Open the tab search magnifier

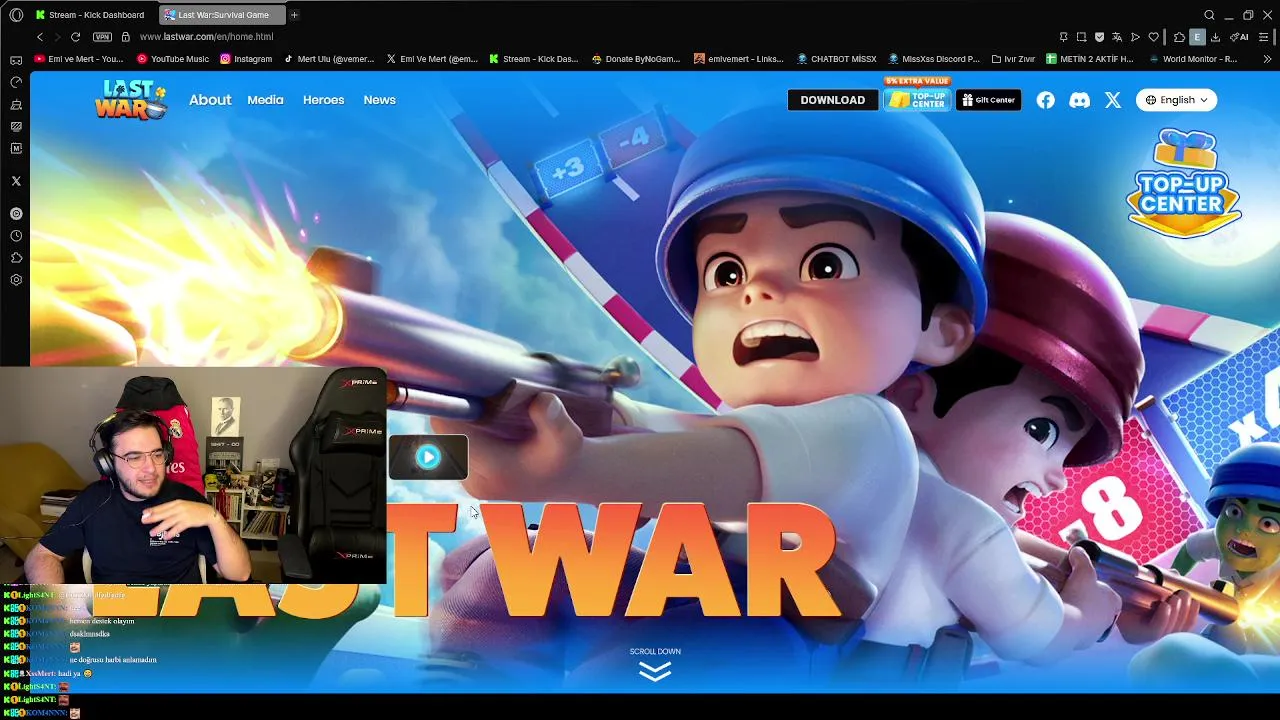pos(1209,15)
